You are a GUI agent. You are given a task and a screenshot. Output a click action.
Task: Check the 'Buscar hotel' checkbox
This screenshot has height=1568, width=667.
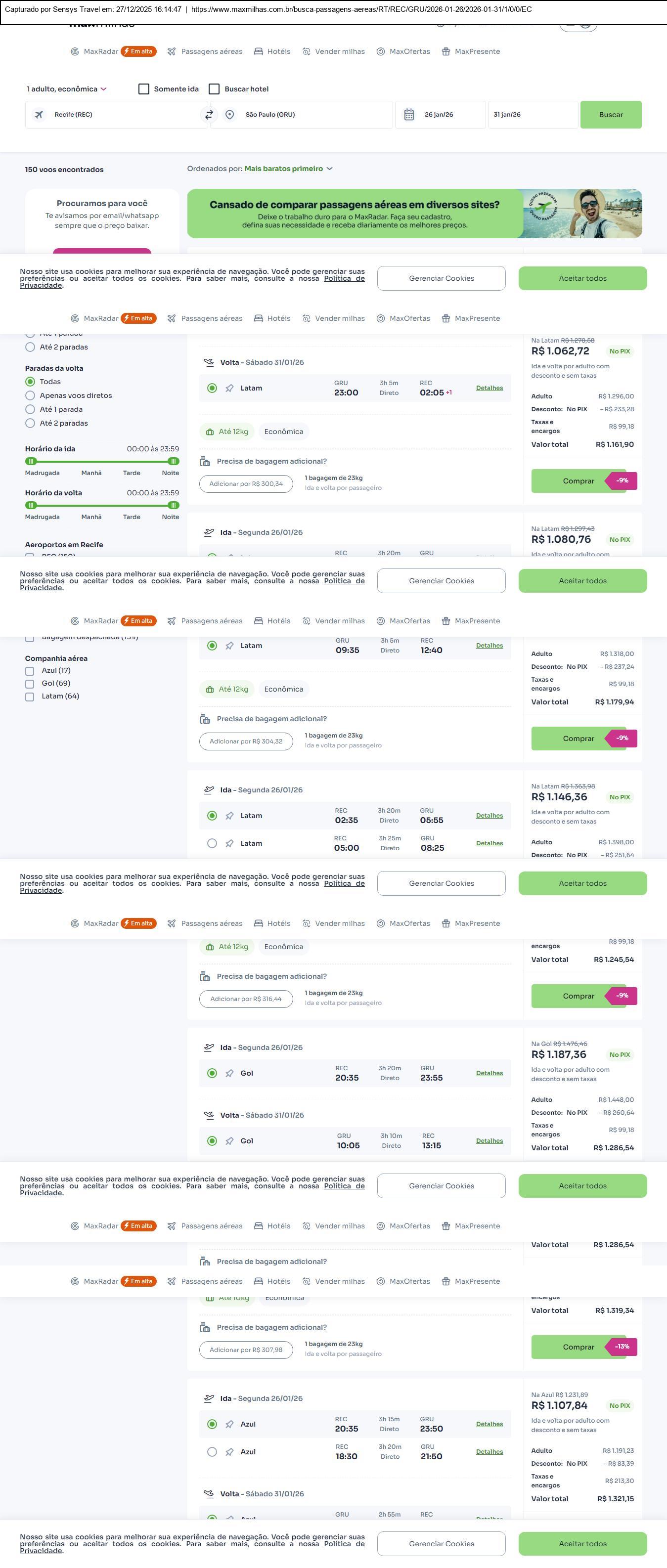pyautogui.click(x=214, y=89)
